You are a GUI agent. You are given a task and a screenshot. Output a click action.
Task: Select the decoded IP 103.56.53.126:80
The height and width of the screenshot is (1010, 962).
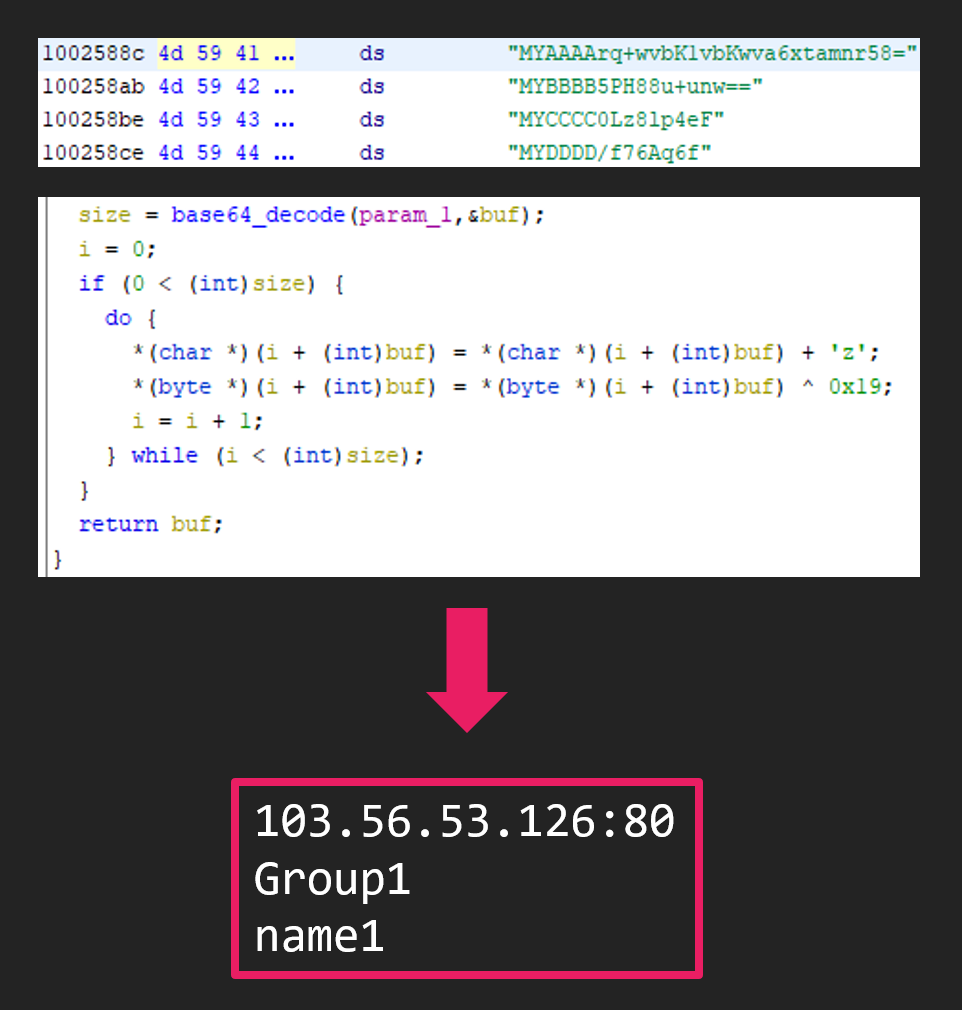(x=465, y=822)
